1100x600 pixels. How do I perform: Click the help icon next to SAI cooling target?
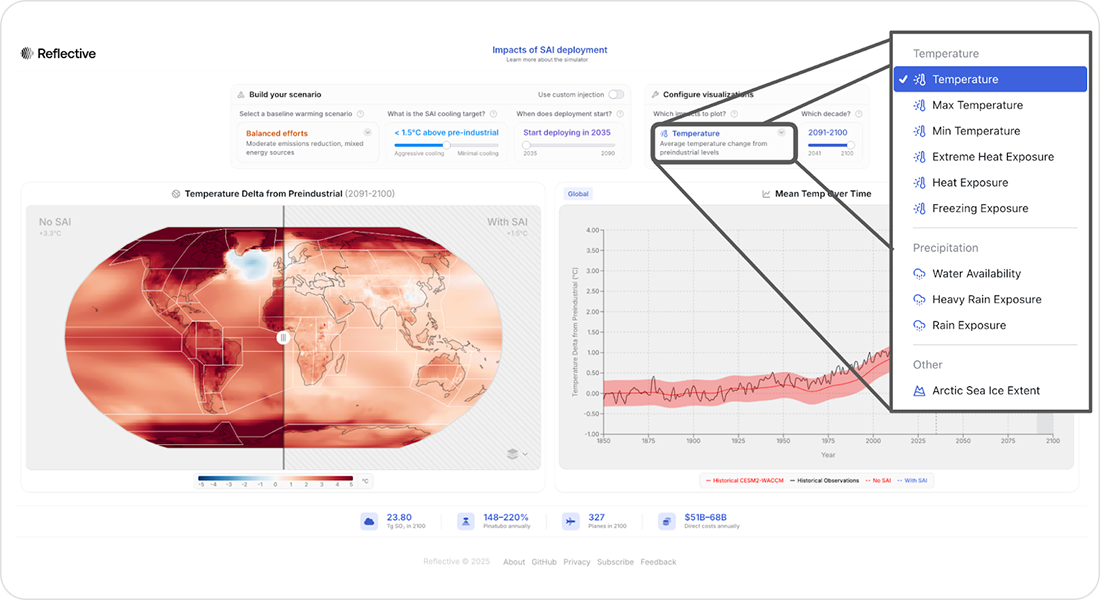click(x=507, y=114)
